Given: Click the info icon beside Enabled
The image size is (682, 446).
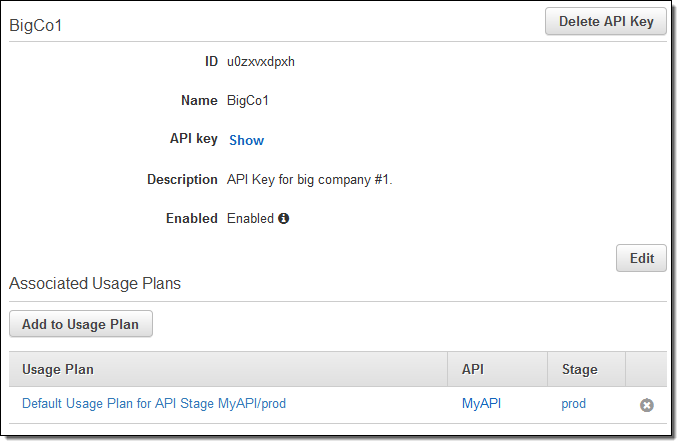Looking at the screenshot, I should [284, 218].
